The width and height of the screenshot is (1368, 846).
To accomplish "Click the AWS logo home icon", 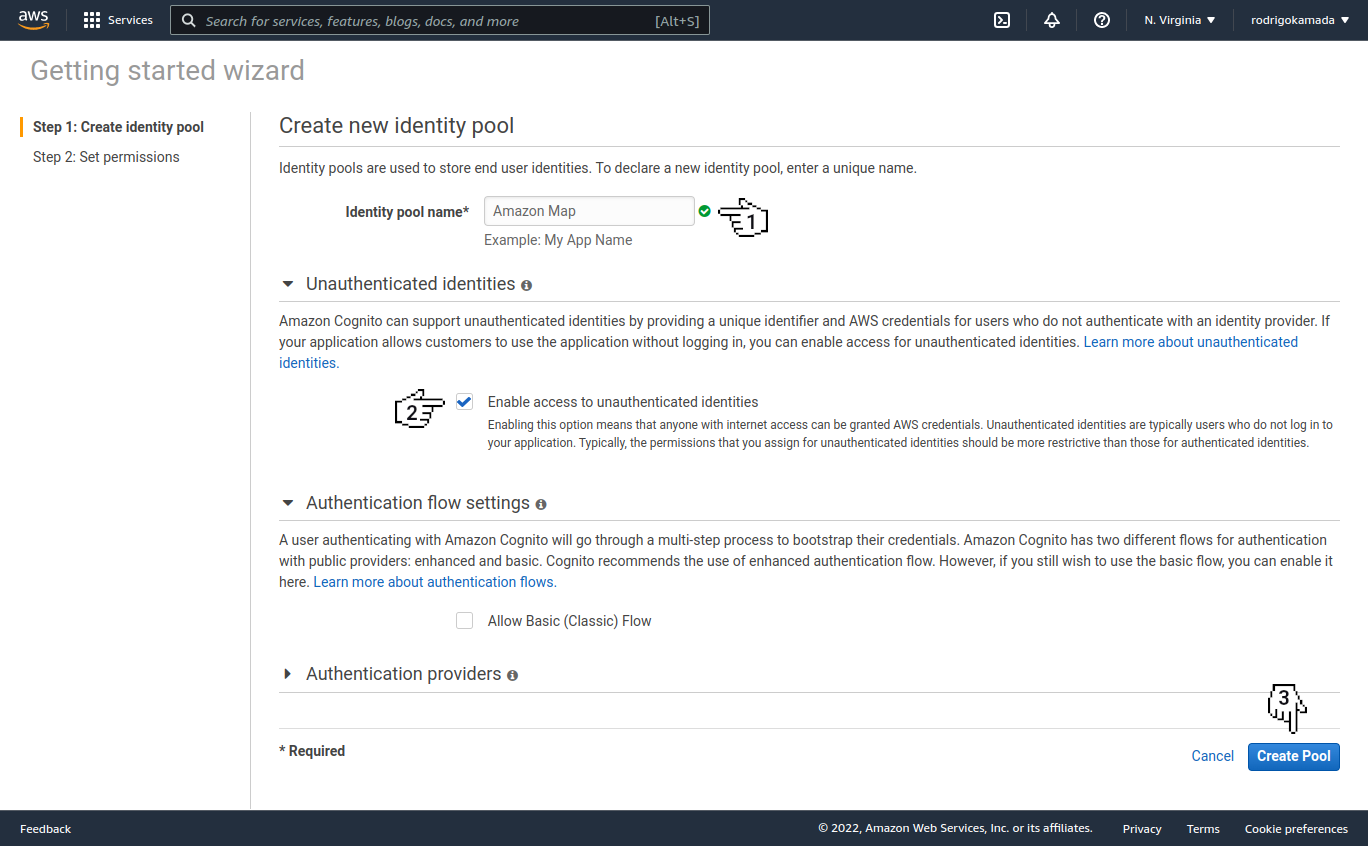I will click(x=33, y=20).
